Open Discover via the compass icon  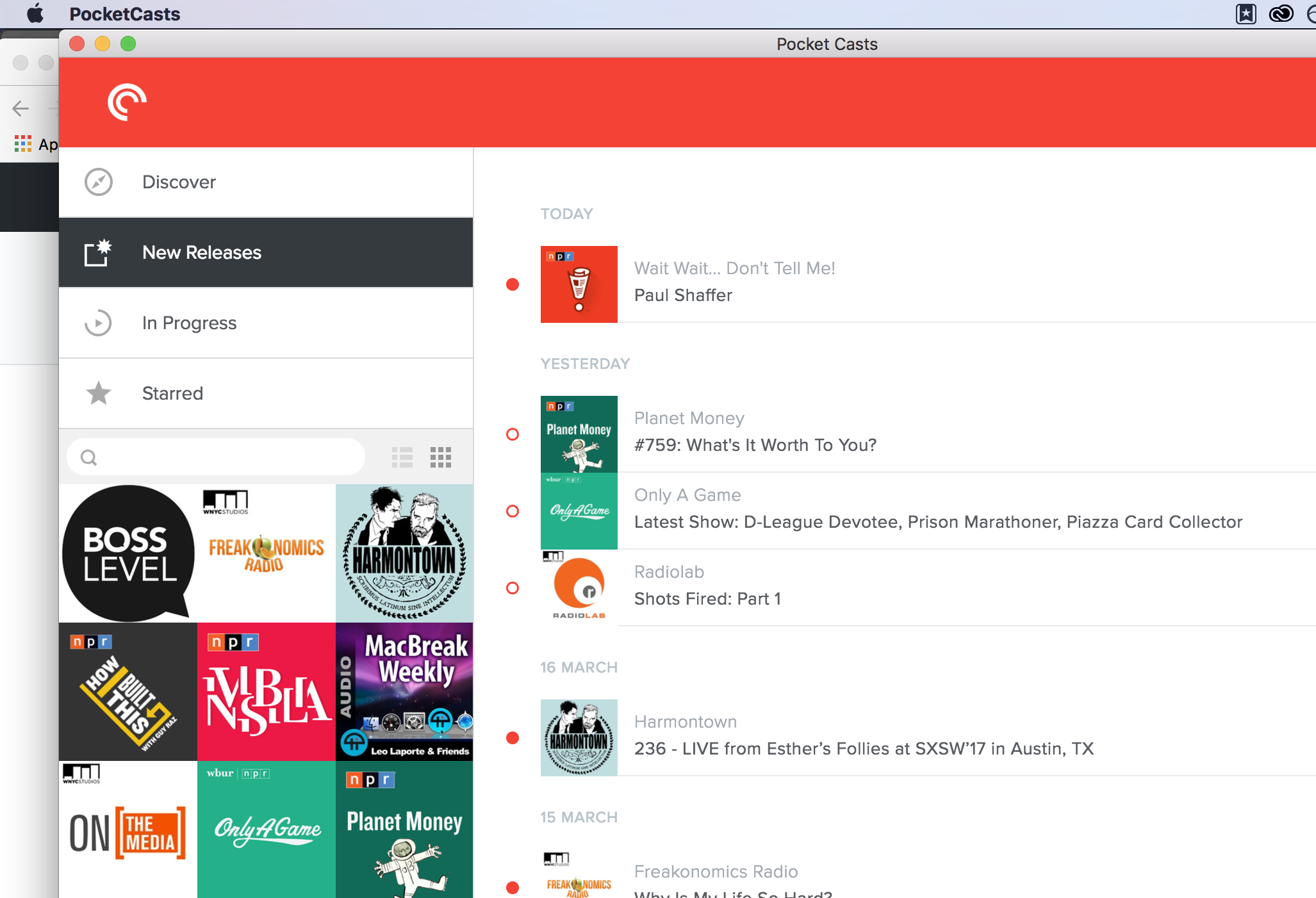pos(99,182)
